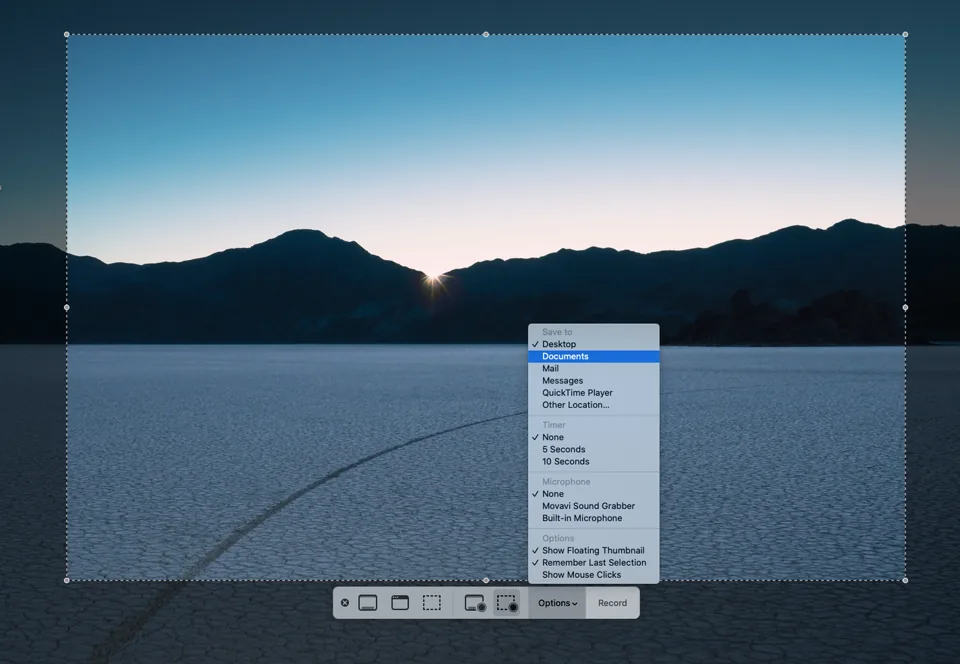Viewport: 960px width, 664px height.
Task: Disable Show Floating Thumbnail option
Action: (x=590, y=550)
